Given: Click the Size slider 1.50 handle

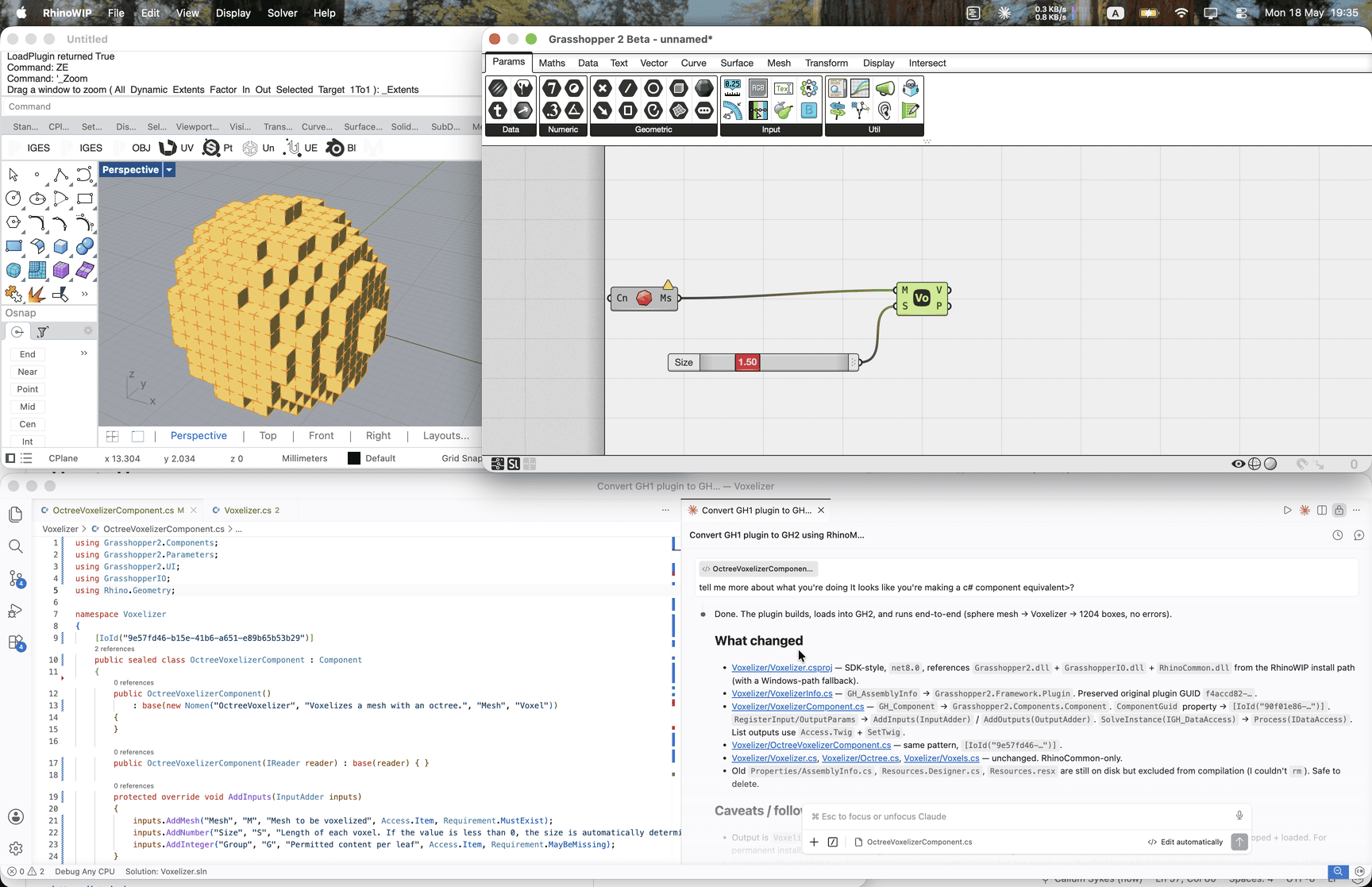Looking at the screenshot, I should point(748,362).
